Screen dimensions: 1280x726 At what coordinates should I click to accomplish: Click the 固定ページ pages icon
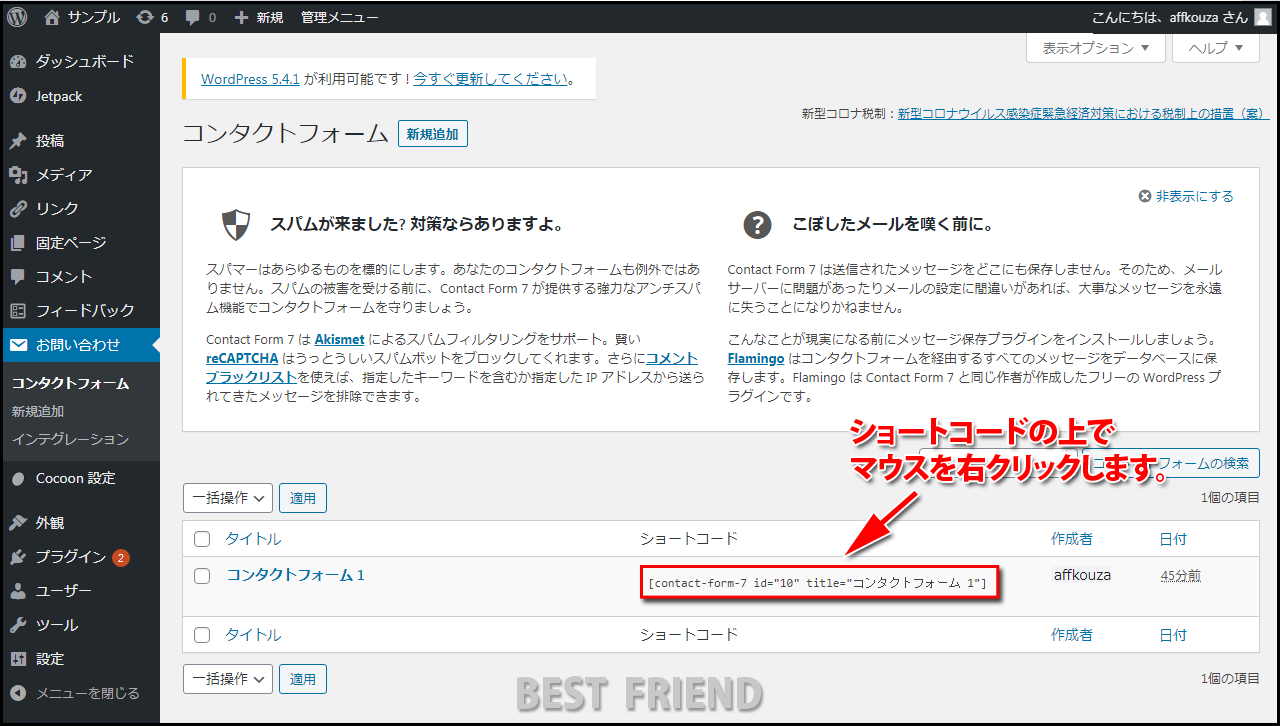coord(18,243)
